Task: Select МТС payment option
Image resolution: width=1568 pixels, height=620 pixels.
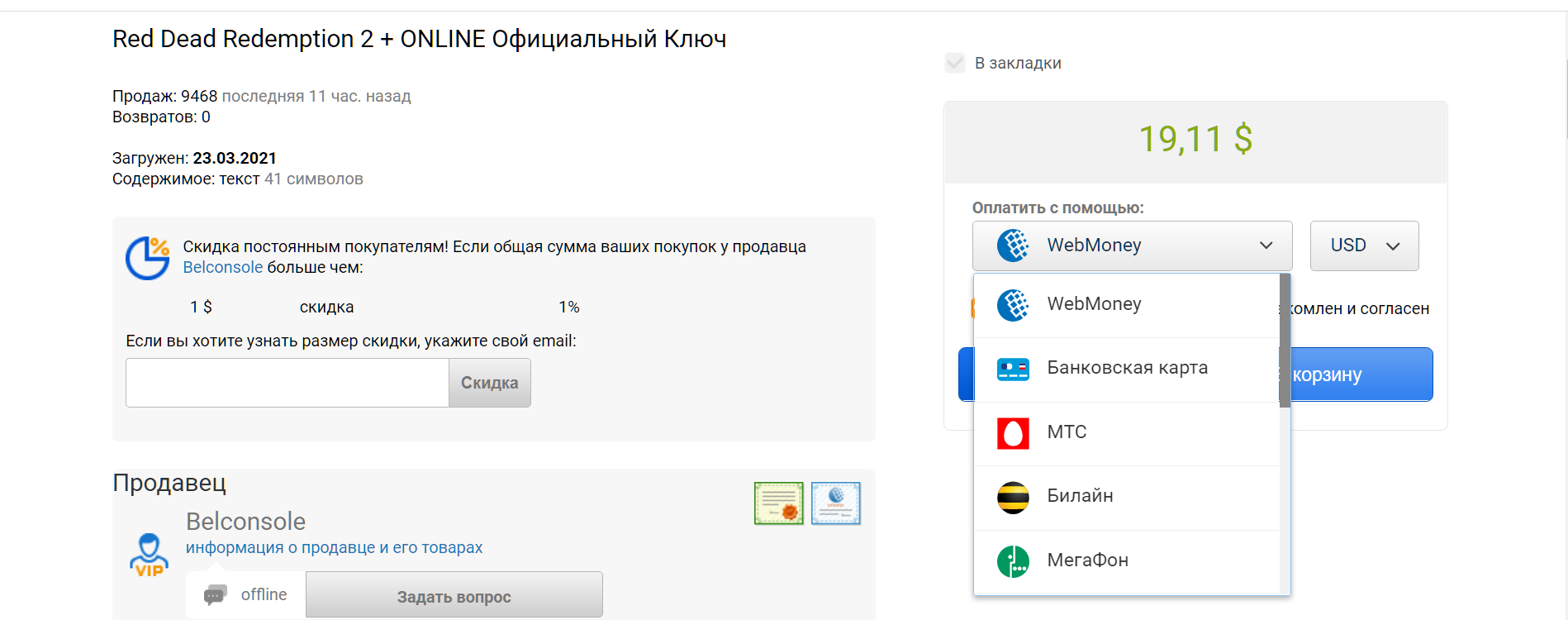Action: click(x=1127, y=433)
